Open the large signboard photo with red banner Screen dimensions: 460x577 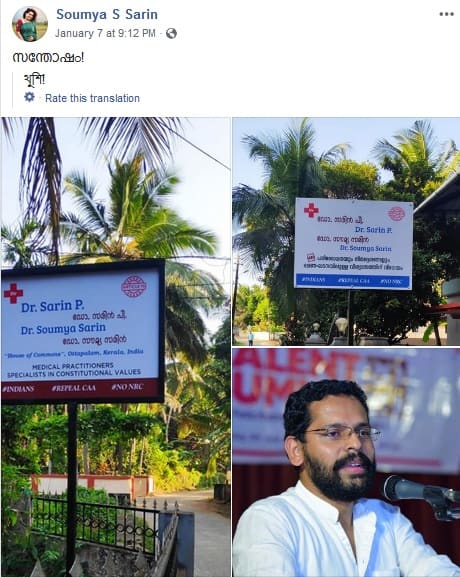tap(116, 347)
